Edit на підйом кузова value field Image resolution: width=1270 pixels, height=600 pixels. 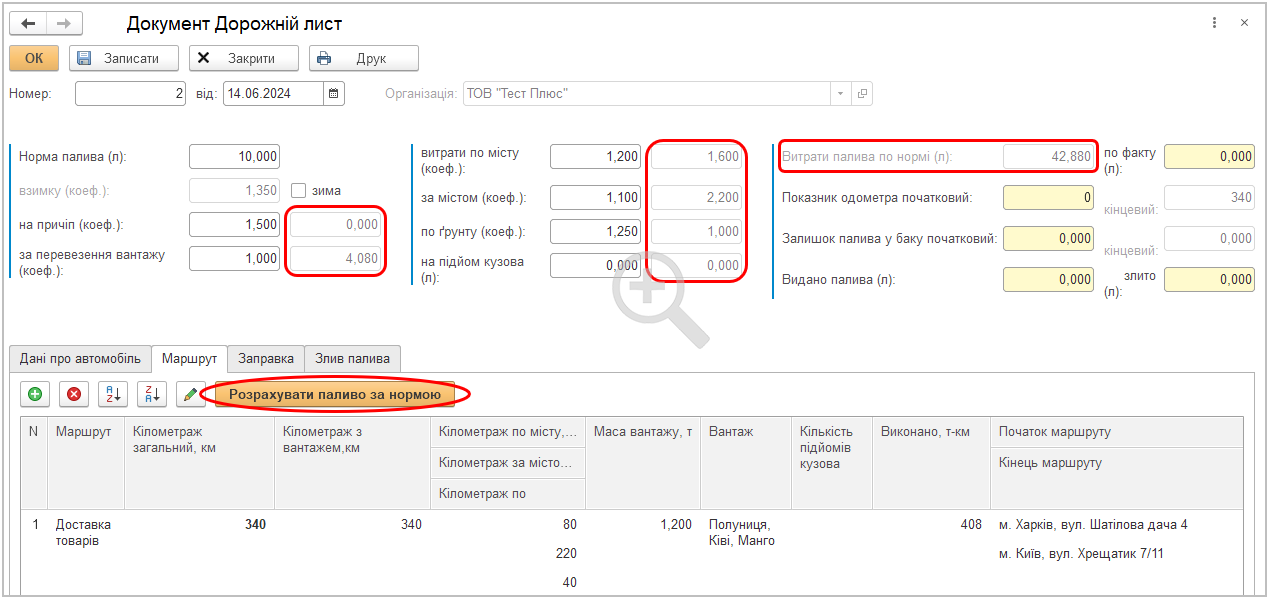(595, 265)
